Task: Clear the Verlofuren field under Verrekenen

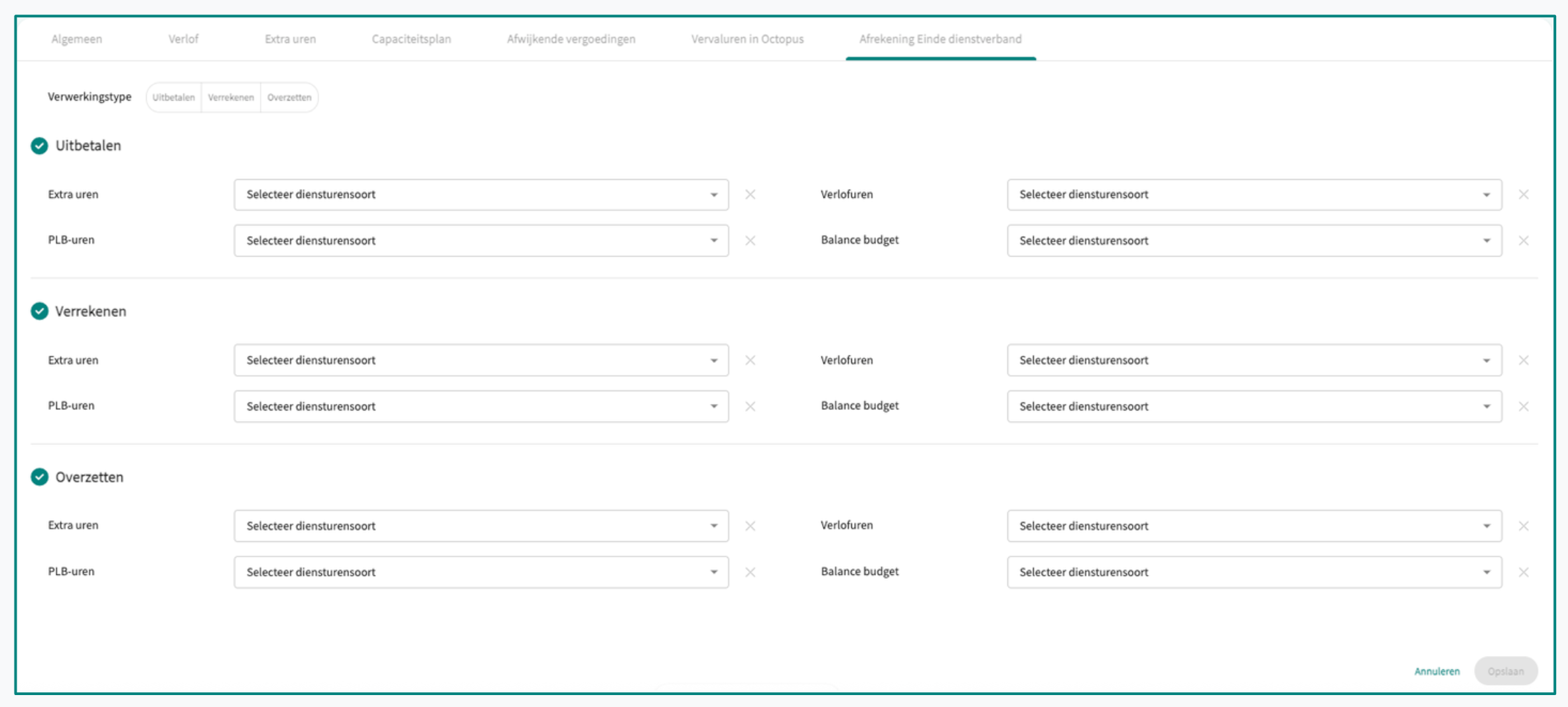Action: pyautogui.click(x=1524, y=360)
